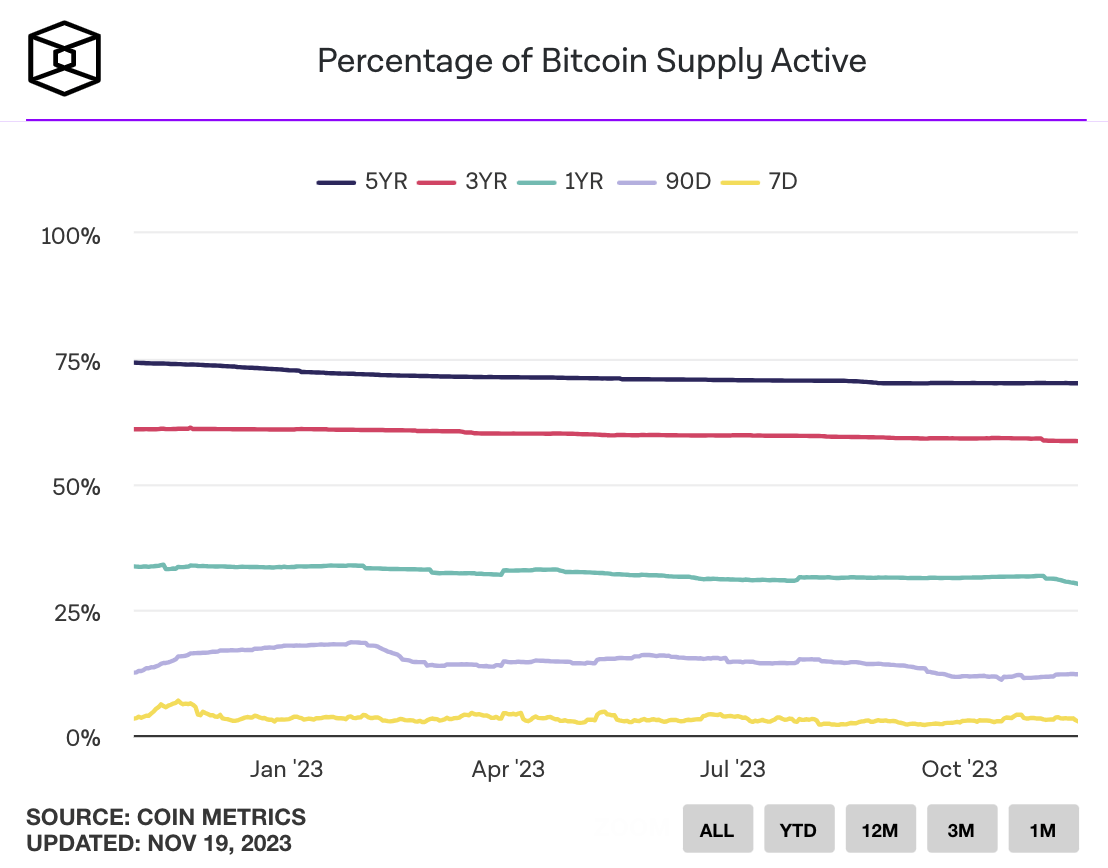Click the Jul '23 axis label

[732, 769]
